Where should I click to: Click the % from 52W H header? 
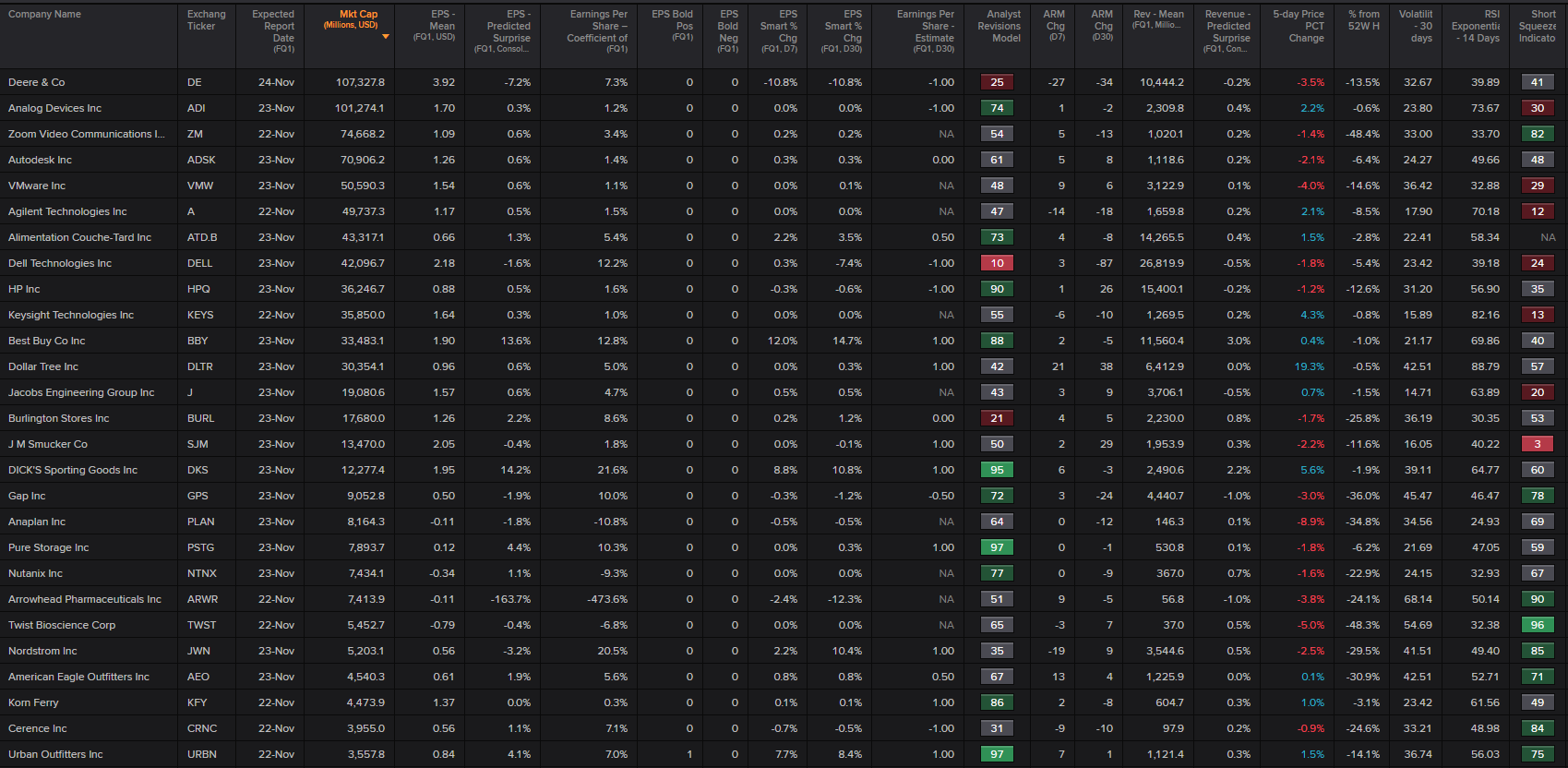coord(1363,20)
